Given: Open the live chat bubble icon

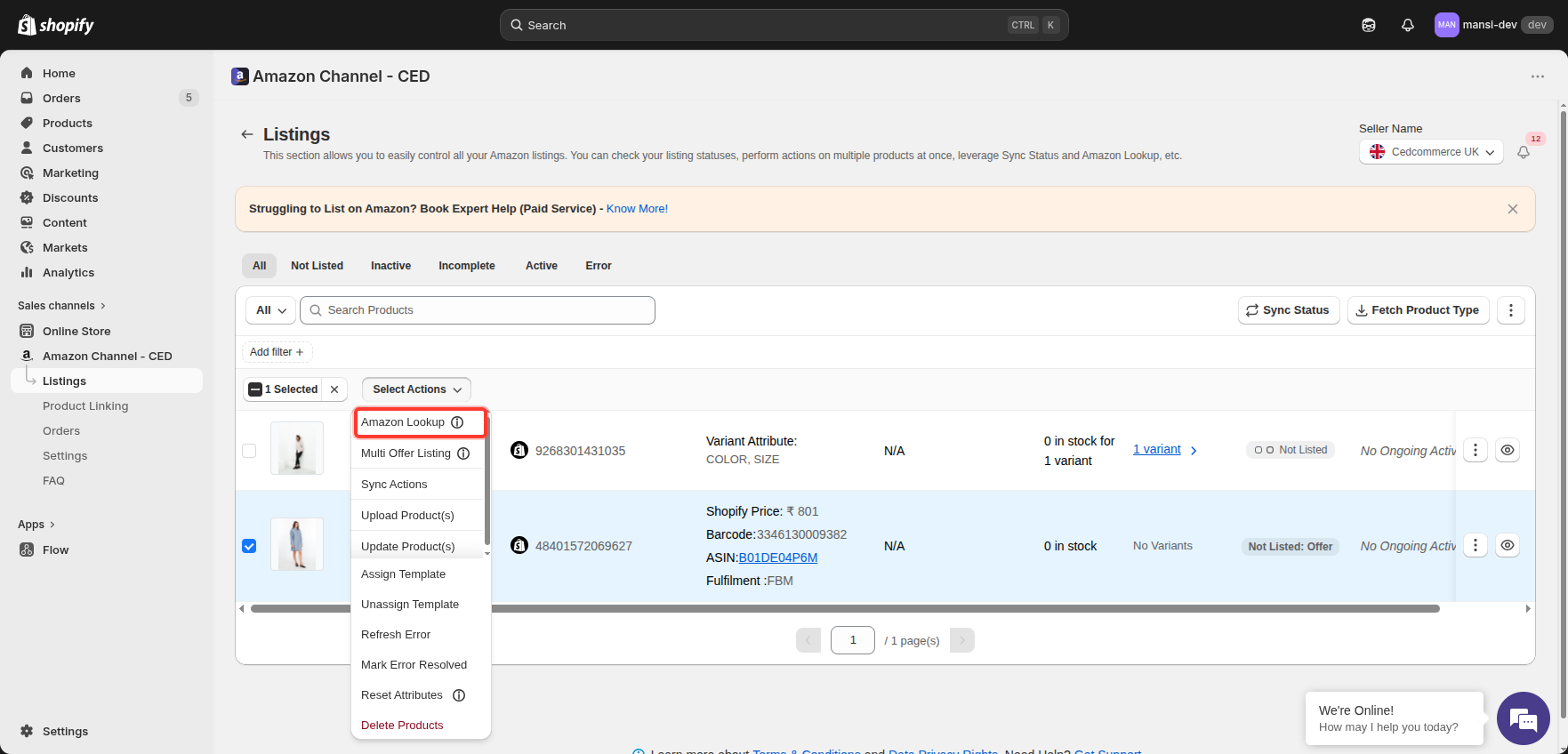Looking at the screenshot, I should tap(1524, 718).
